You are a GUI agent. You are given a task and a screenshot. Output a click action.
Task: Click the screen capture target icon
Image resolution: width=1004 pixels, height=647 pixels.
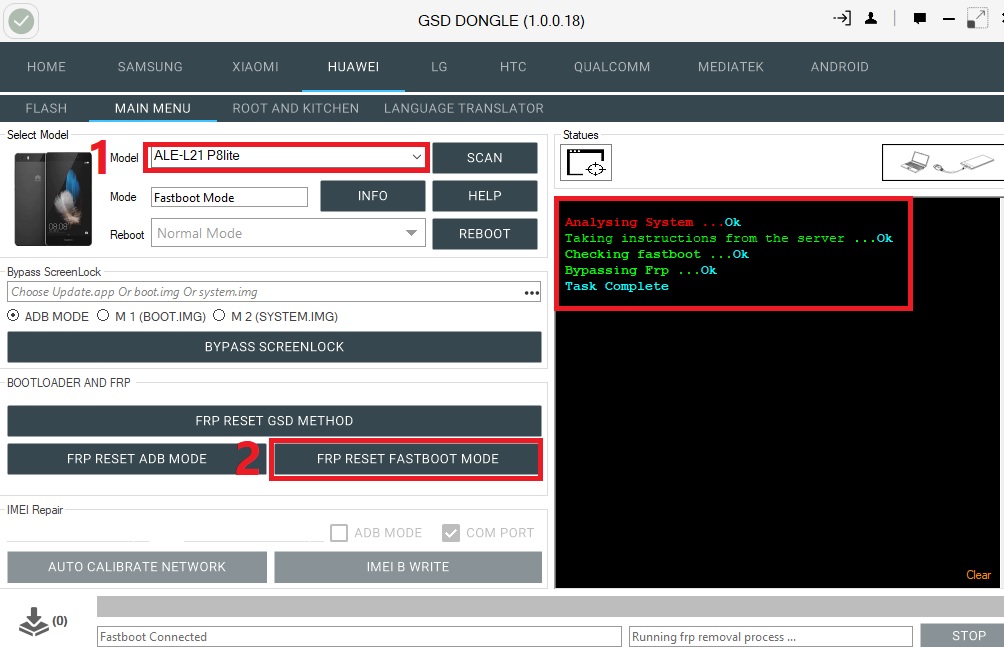pos(586,163)
